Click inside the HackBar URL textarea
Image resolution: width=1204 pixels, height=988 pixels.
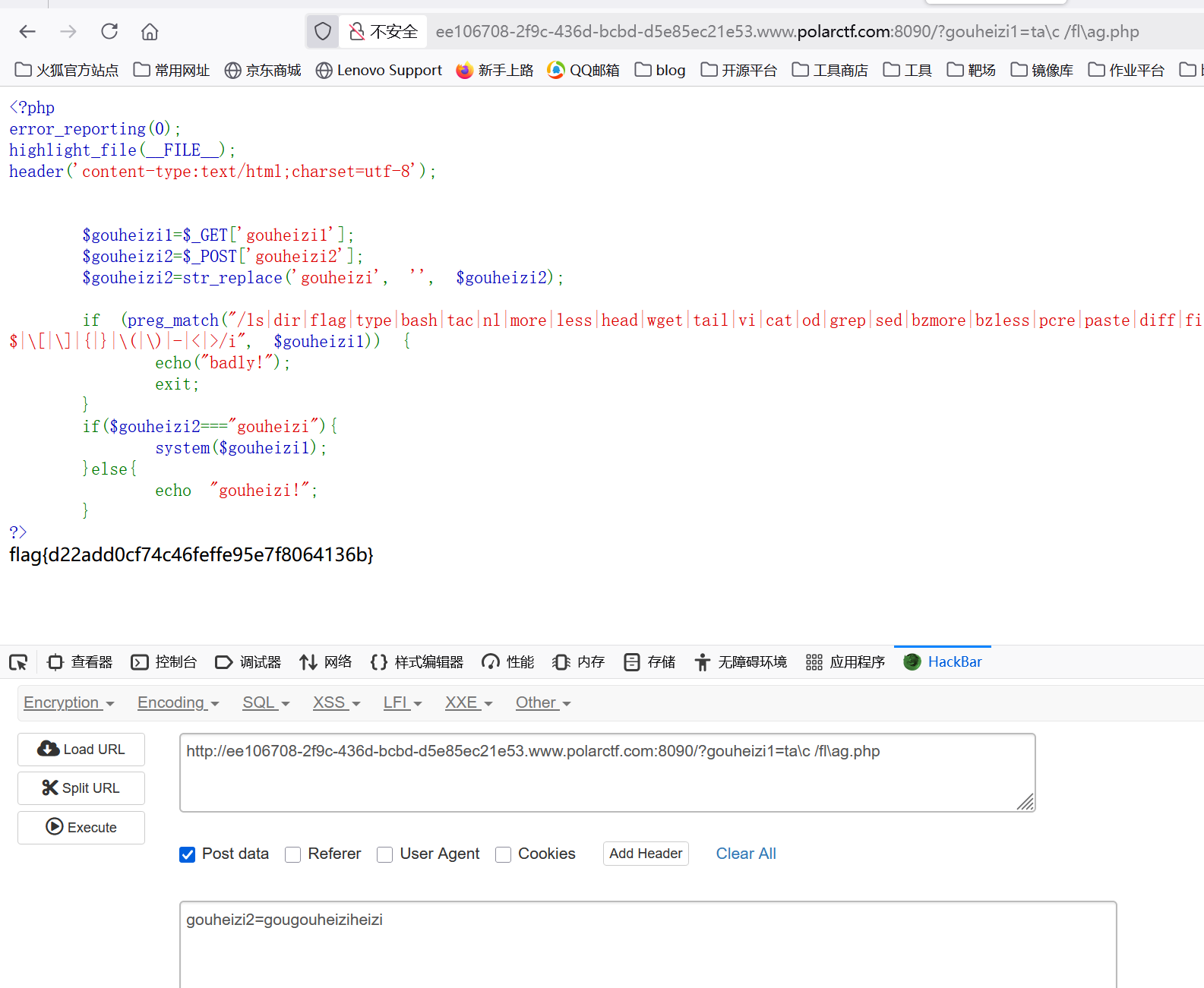tap(608, 772)
